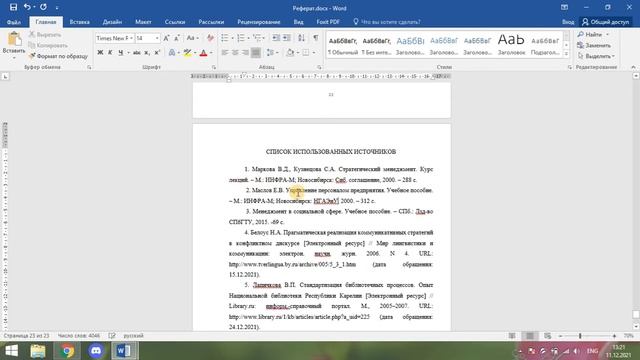Screen dimensions: 640x360
Task: Align text left
Action: click(224, 52)
